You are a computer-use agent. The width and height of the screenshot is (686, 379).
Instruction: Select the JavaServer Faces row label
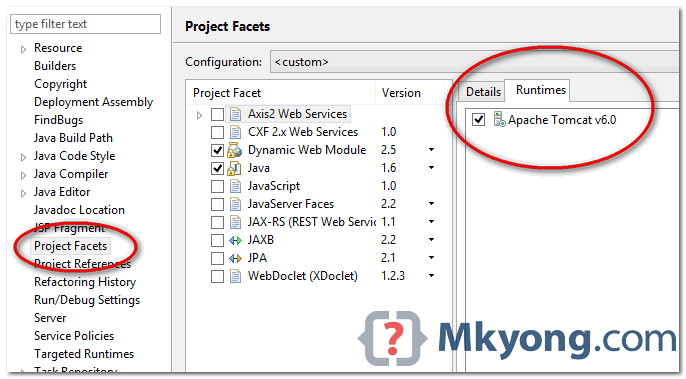(290, 204)
